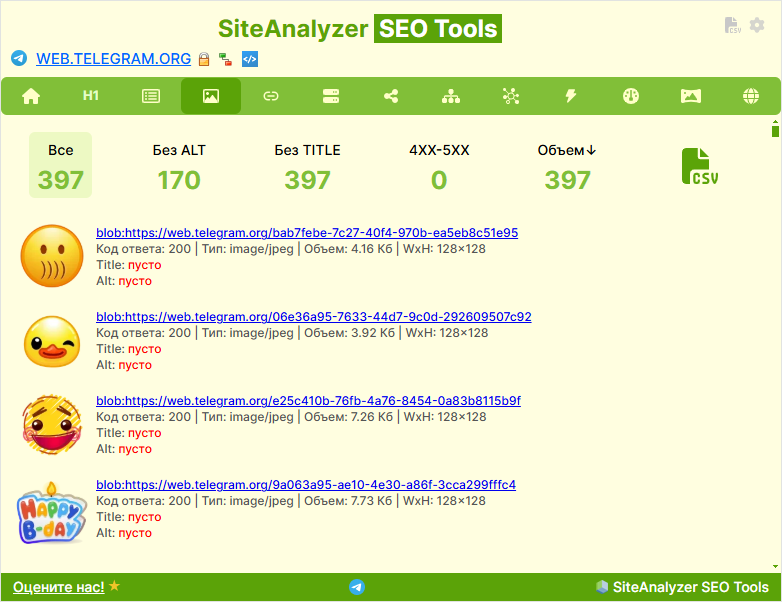This screenshot has width=782, height=602.
Task: Click the scrollbar down arrow
Action: (775, 567)
